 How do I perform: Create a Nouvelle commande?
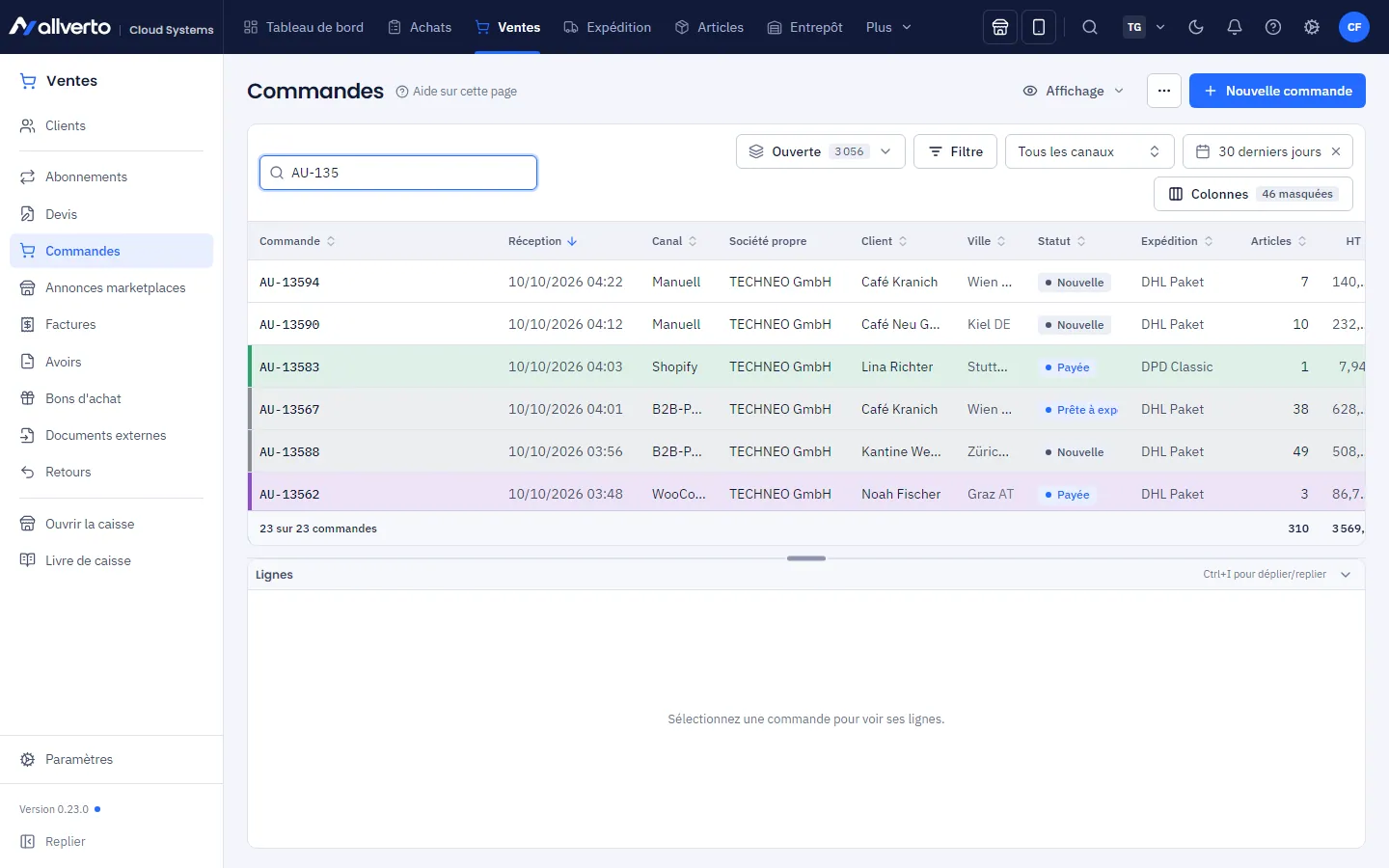(x=1277, y=91)
